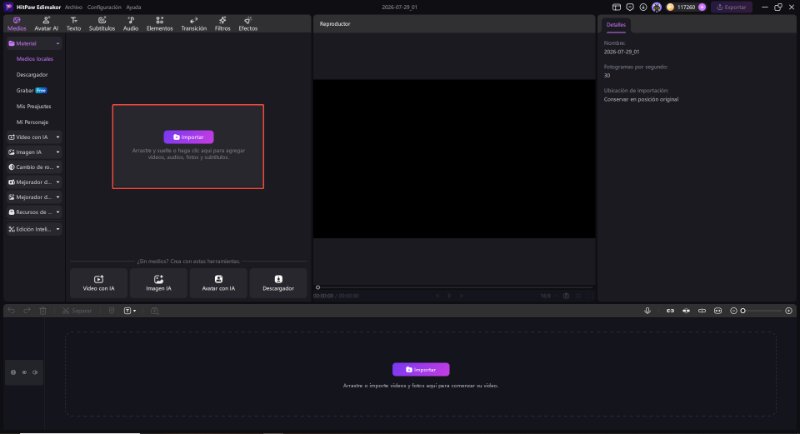
Task: Click the timeline zoom-out minus icon
Action: pyautogui.click(x=733, y=311)
